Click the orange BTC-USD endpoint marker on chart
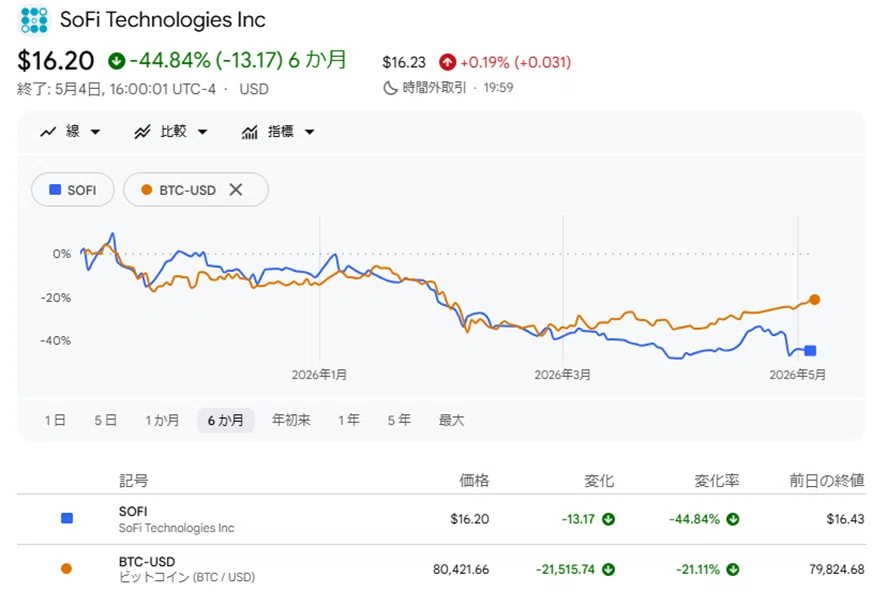Image resolution: width=886 pixels, height=592 pixels. (x=814, y=299)
